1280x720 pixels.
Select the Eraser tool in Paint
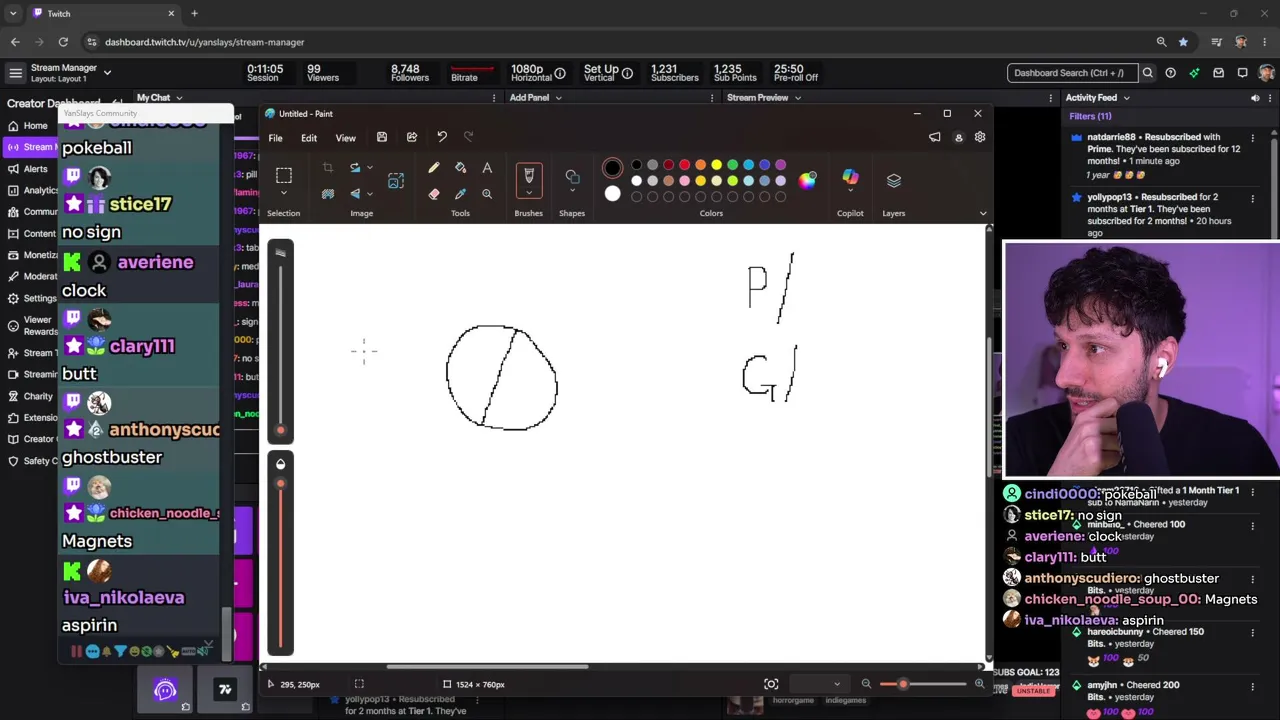tap(433, 194)
